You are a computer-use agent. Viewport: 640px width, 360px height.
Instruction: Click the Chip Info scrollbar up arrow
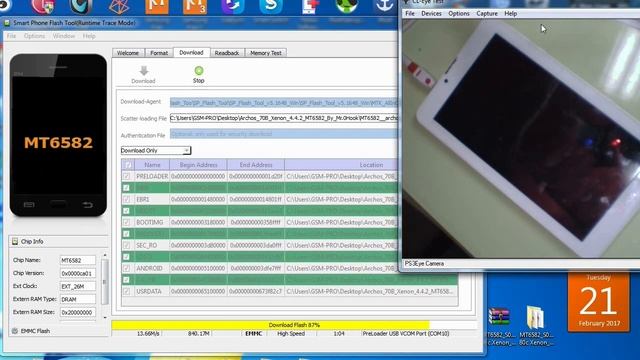[105, 256]
